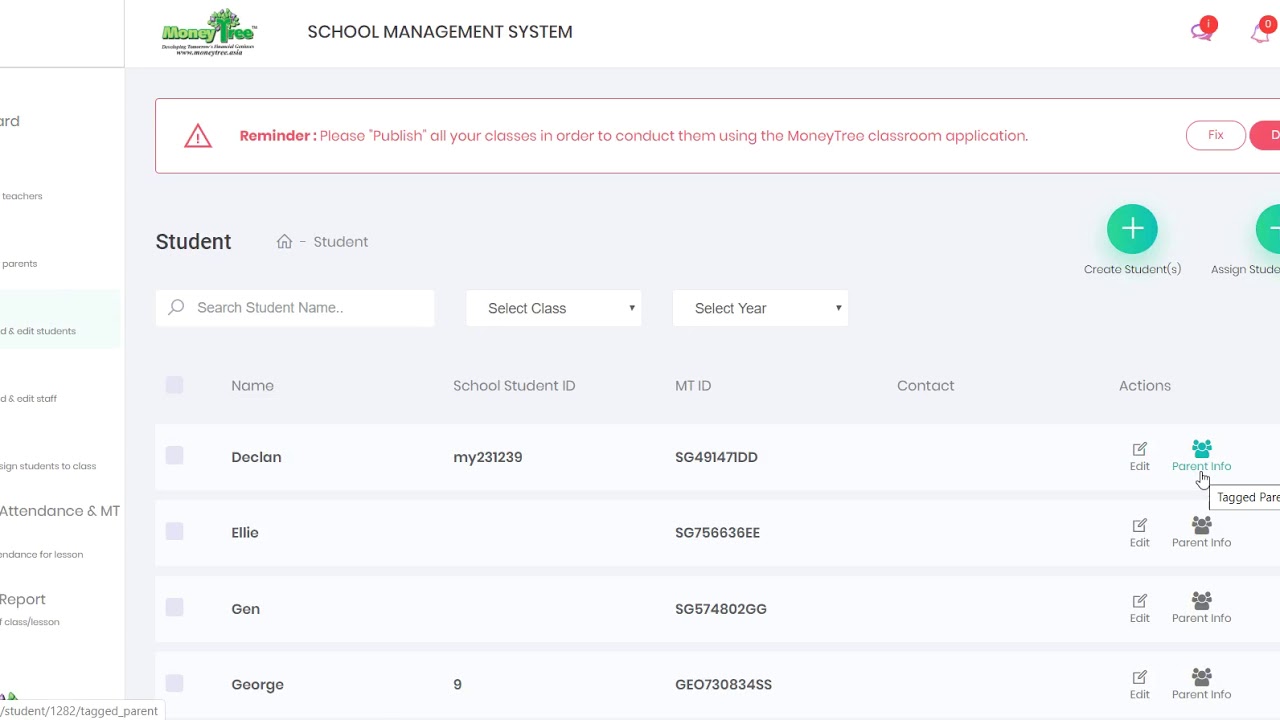1280x720 pixels.
Task: Click MT ID GEO730834SS
Action: click(723, 685)
